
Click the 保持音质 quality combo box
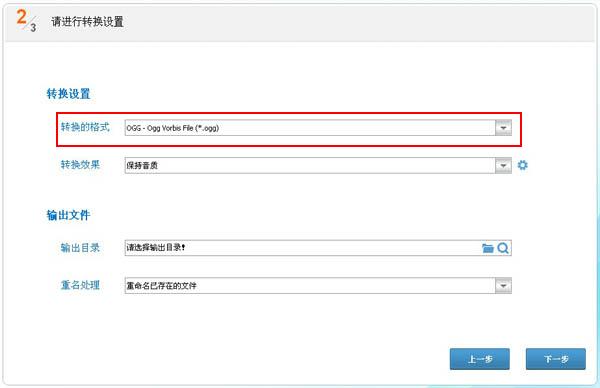pyautogui.click(x=318, y=165)
